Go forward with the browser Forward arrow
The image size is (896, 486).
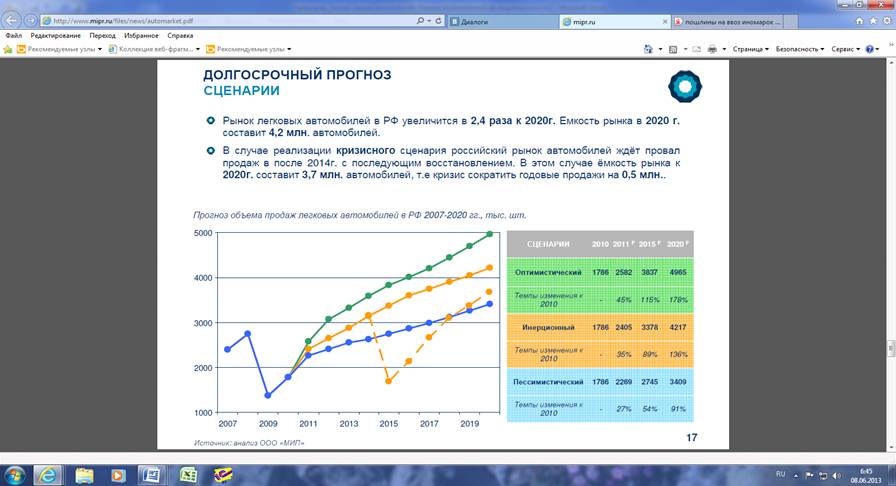[x=30, y=21]
